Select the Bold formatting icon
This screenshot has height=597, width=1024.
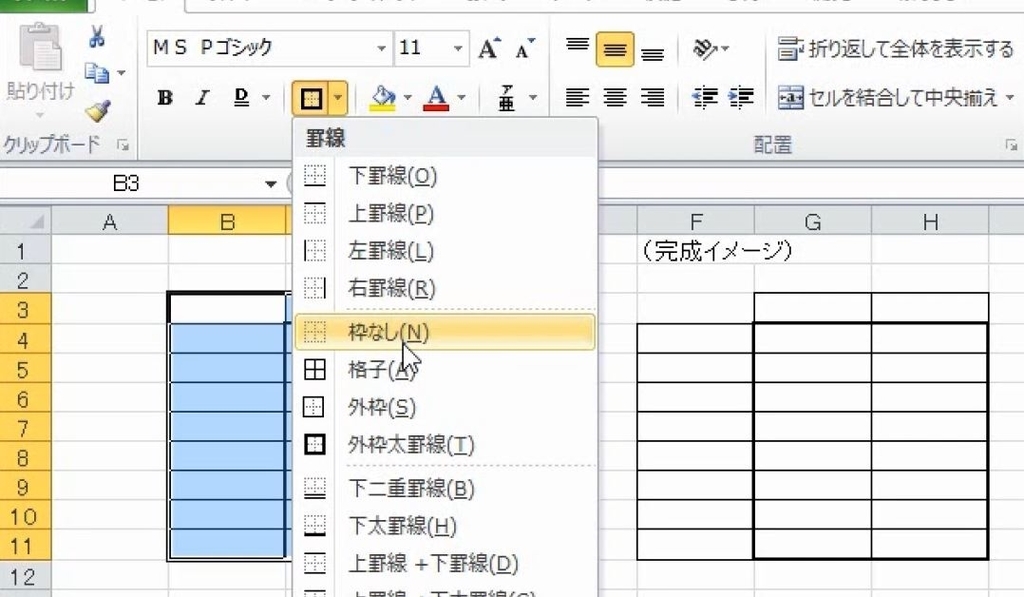coord(166,97)
